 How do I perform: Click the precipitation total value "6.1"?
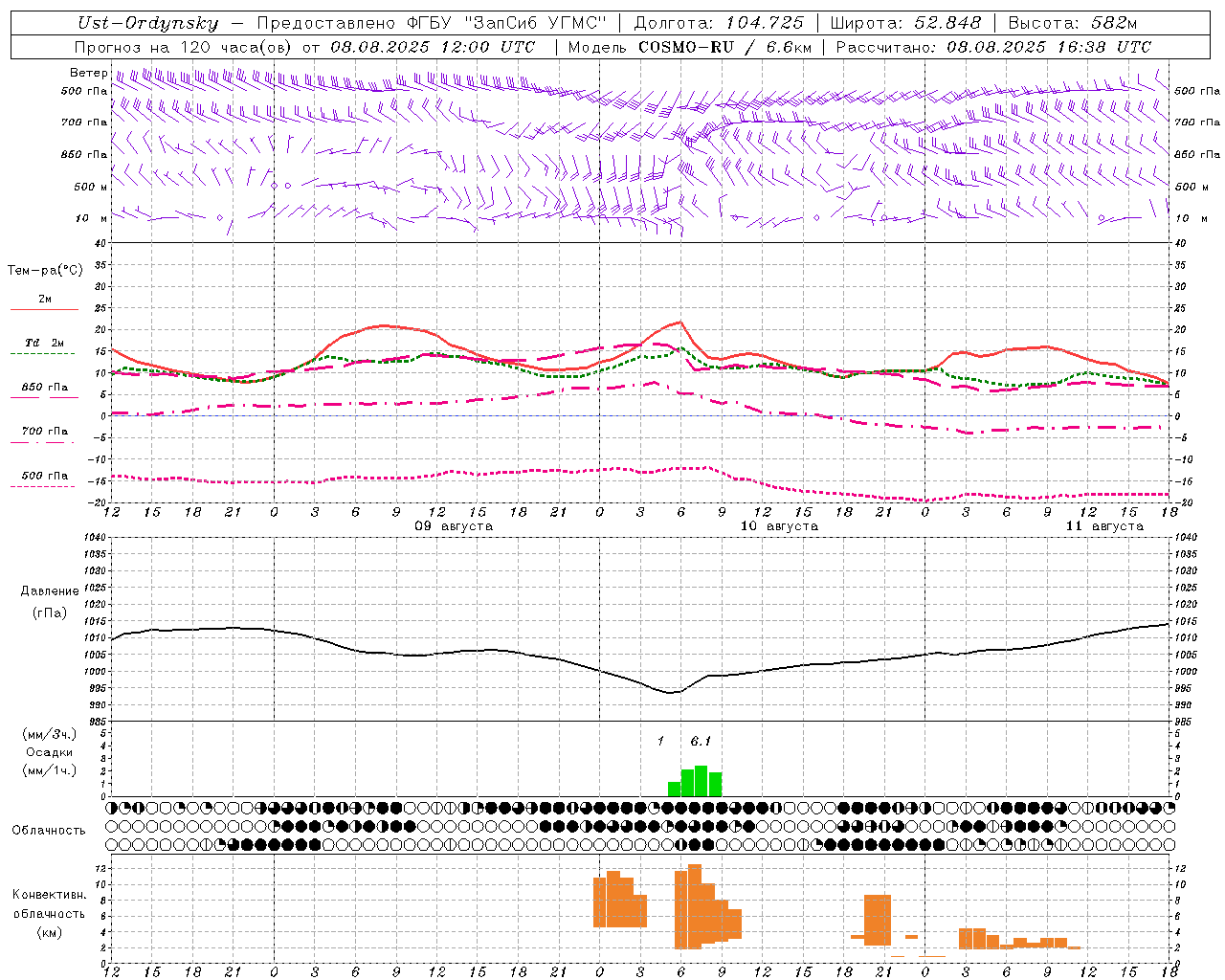click(701, 742)
